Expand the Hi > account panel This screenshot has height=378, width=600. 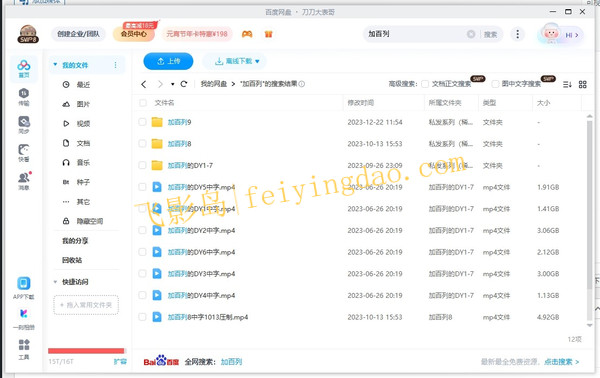(572, 35)
